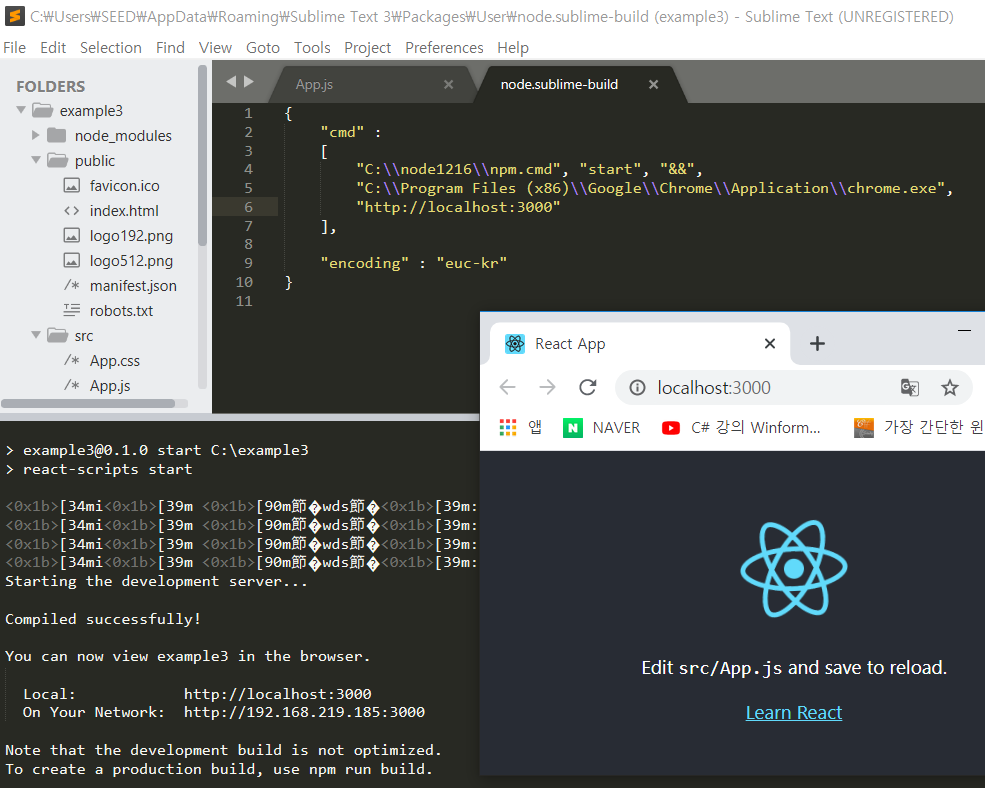Open robots.txt from the sidebar
This screenshot has width=985, height=788.
point(121,310)
